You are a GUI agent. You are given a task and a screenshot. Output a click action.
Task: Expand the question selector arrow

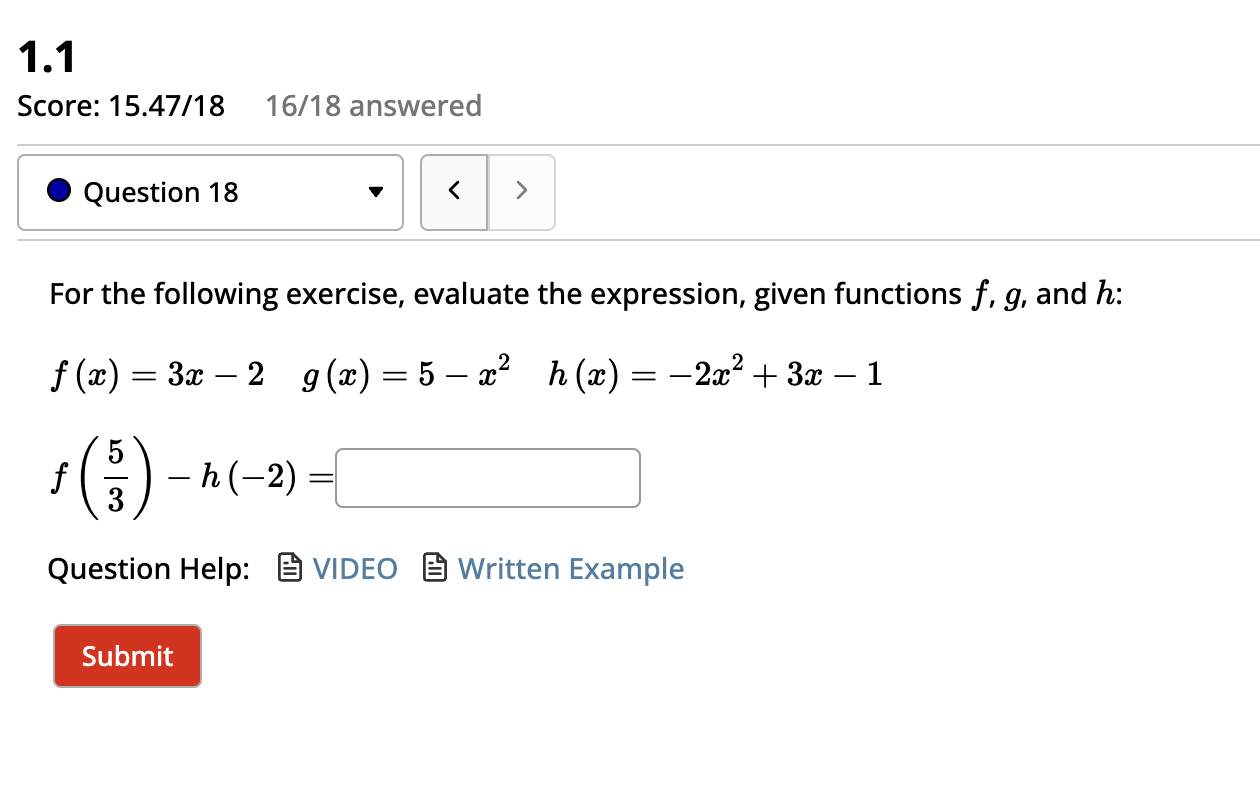coord(376,192)
